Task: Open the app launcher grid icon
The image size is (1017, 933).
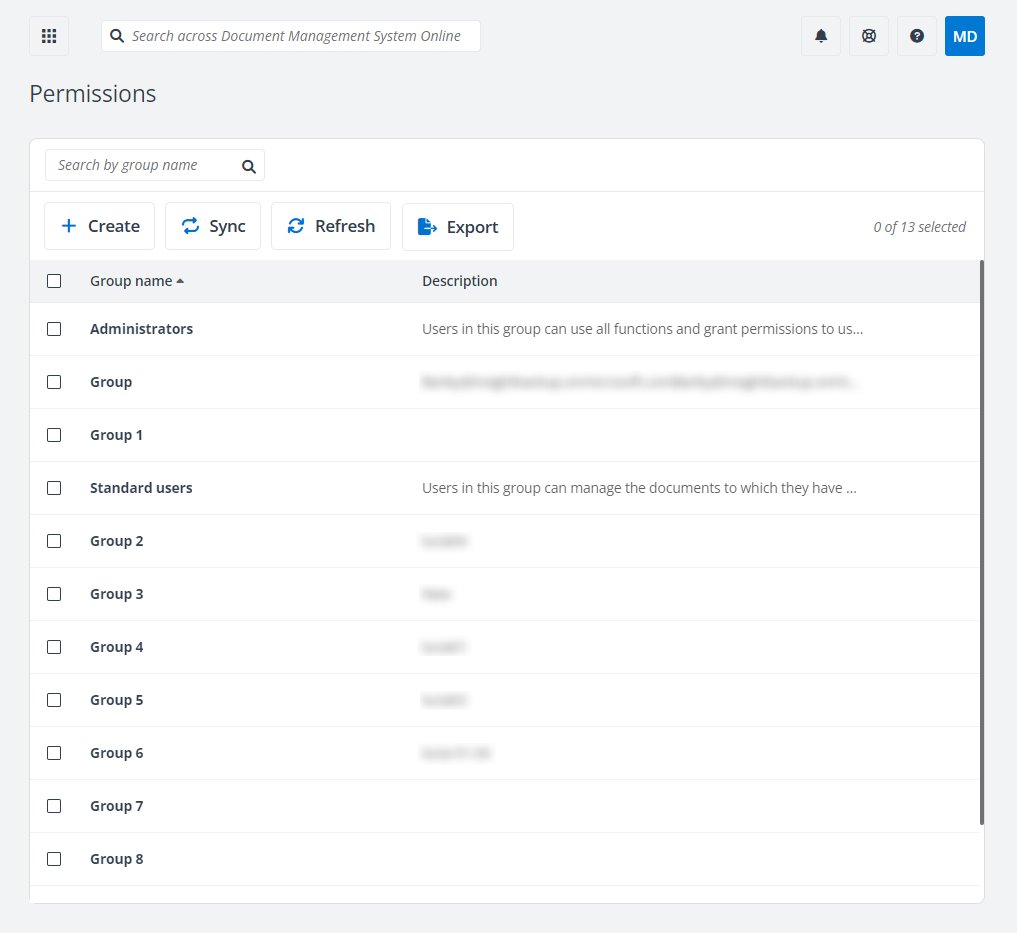Action: tap(48, 36)
